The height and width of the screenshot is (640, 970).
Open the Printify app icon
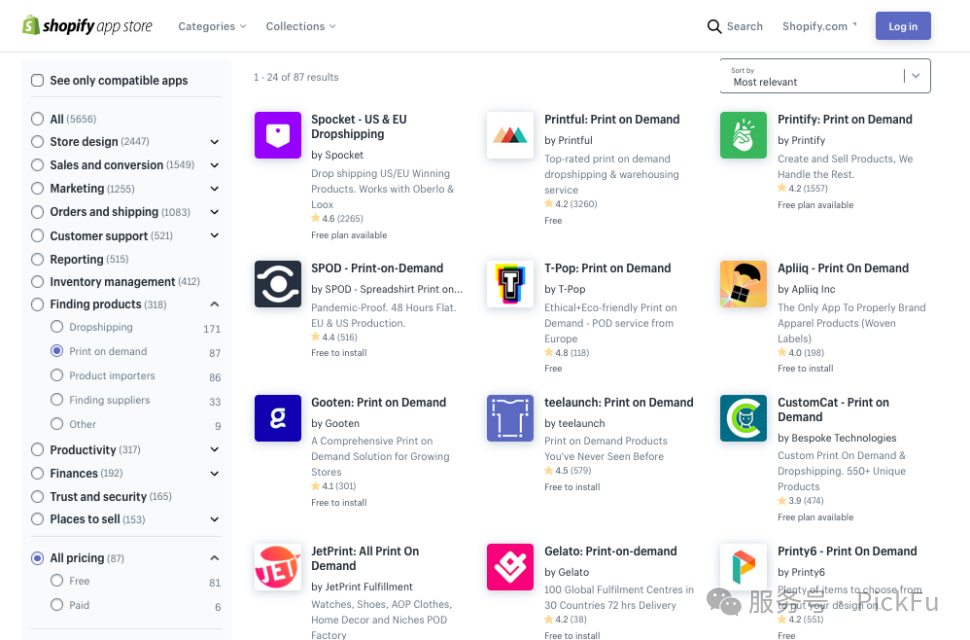(x=744, y=135)
